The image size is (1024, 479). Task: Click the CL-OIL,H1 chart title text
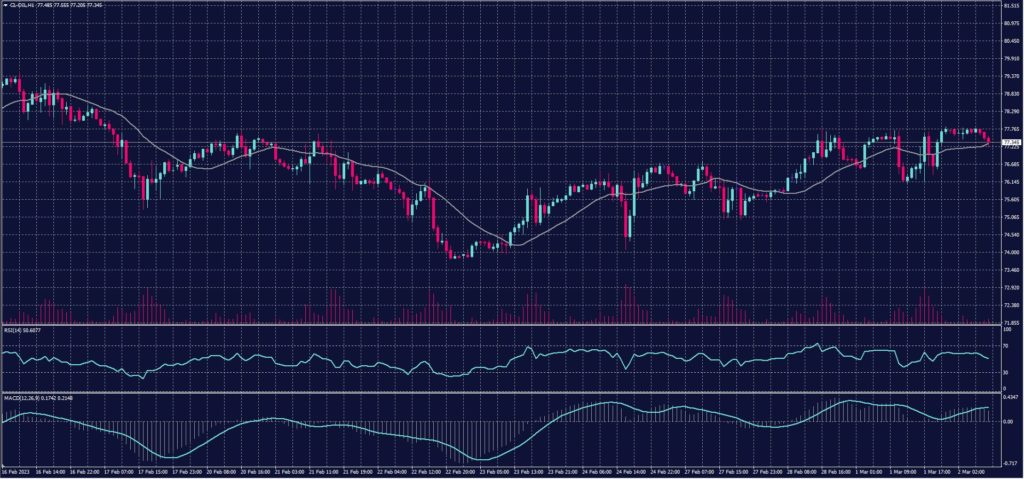coord(22,4)
